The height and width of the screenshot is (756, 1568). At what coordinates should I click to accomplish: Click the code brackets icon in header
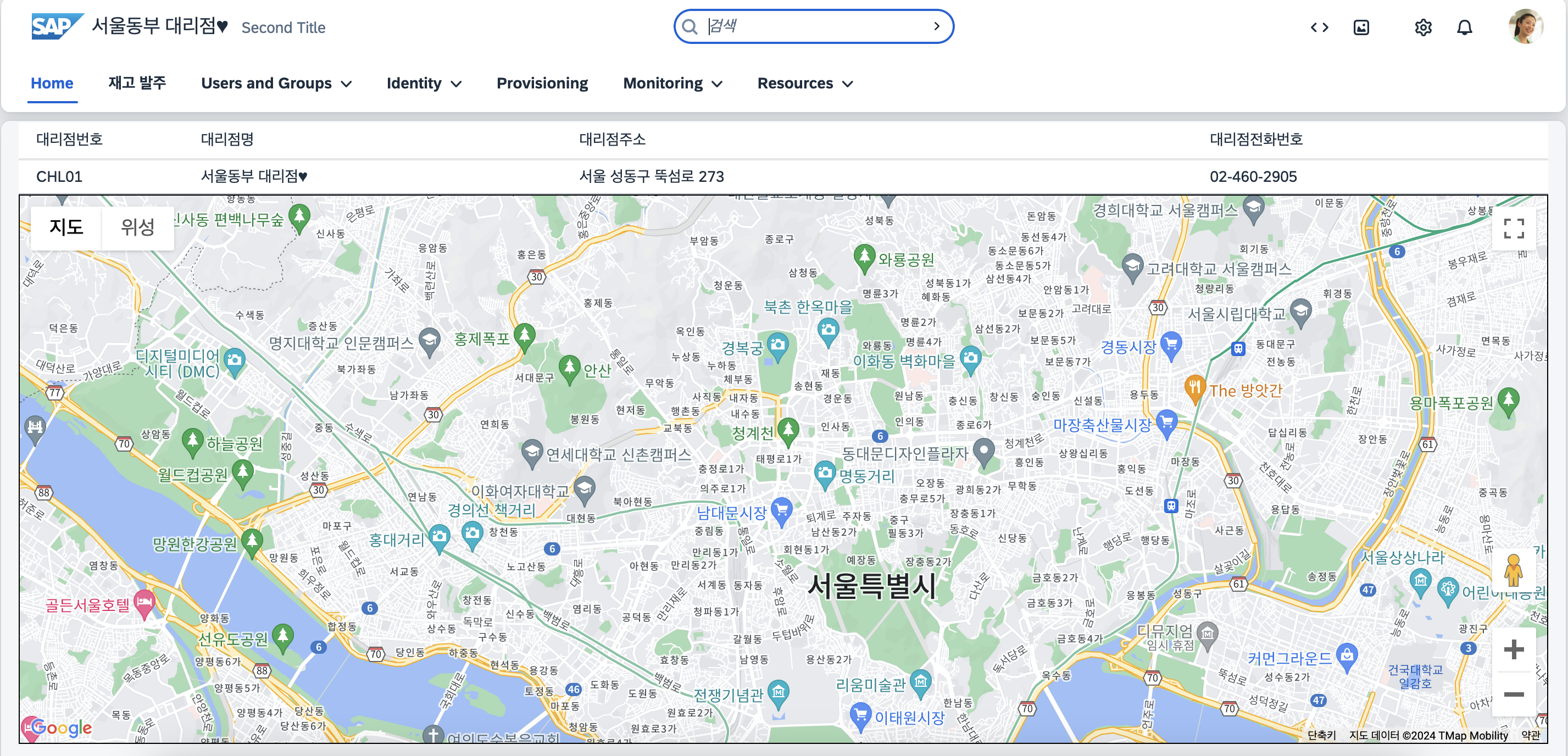pyautogui.click(x=1319, y=27)
